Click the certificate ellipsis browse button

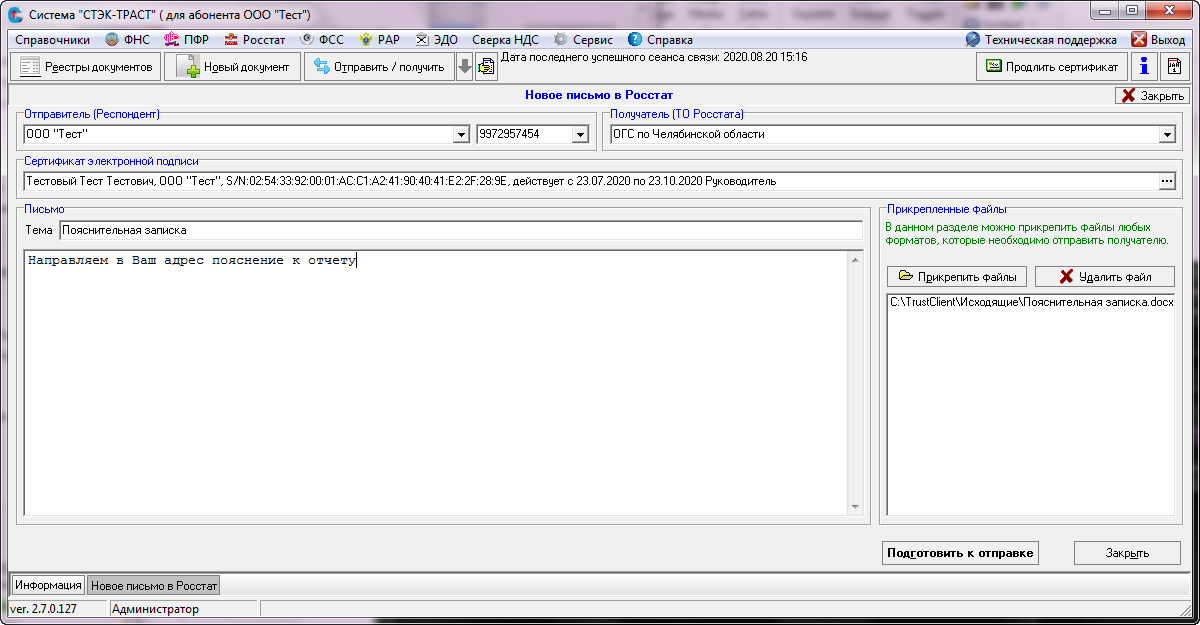[x=1166, y=181]
